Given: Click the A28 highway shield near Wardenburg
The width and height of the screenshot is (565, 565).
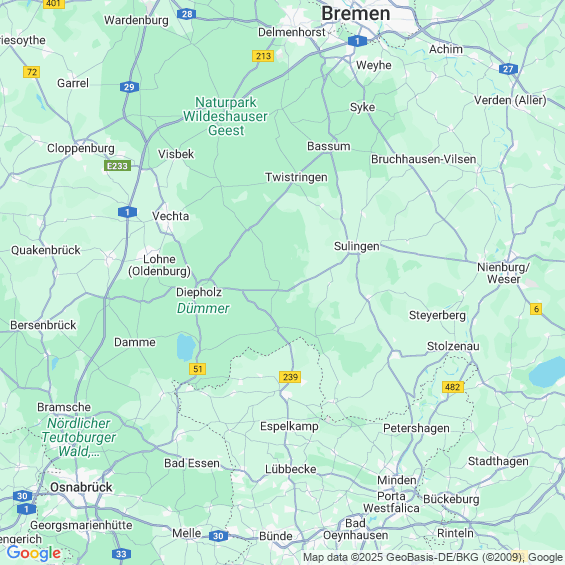Looking at the screenshot, I should [x=187, y=14].
